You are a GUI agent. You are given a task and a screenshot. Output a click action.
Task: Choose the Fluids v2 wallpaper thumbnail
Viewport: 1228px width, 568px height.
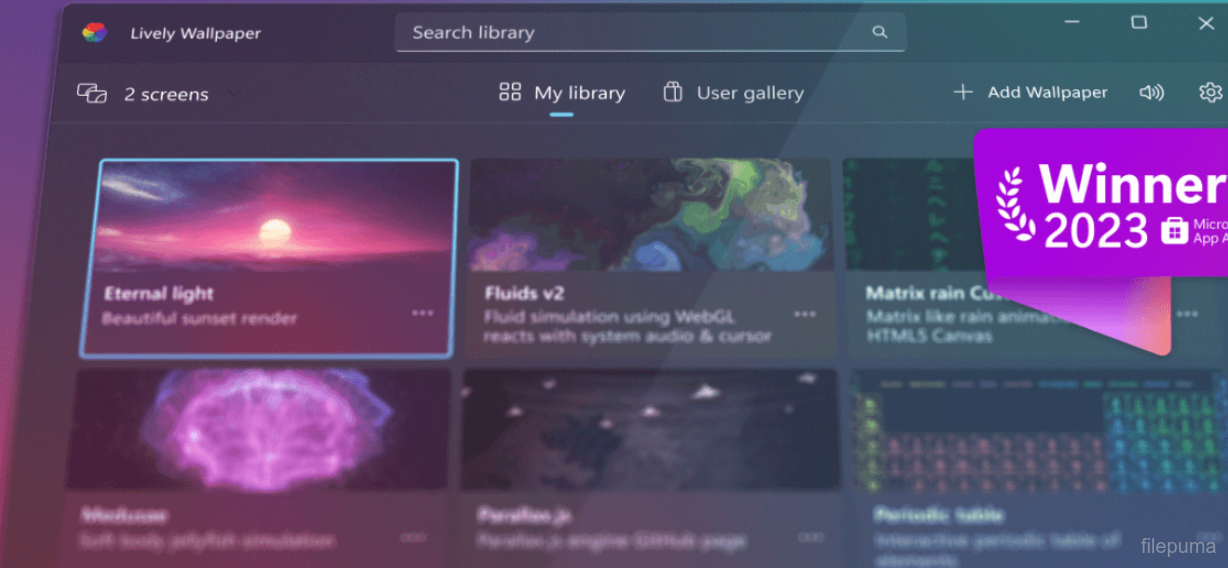coord(649,214)
